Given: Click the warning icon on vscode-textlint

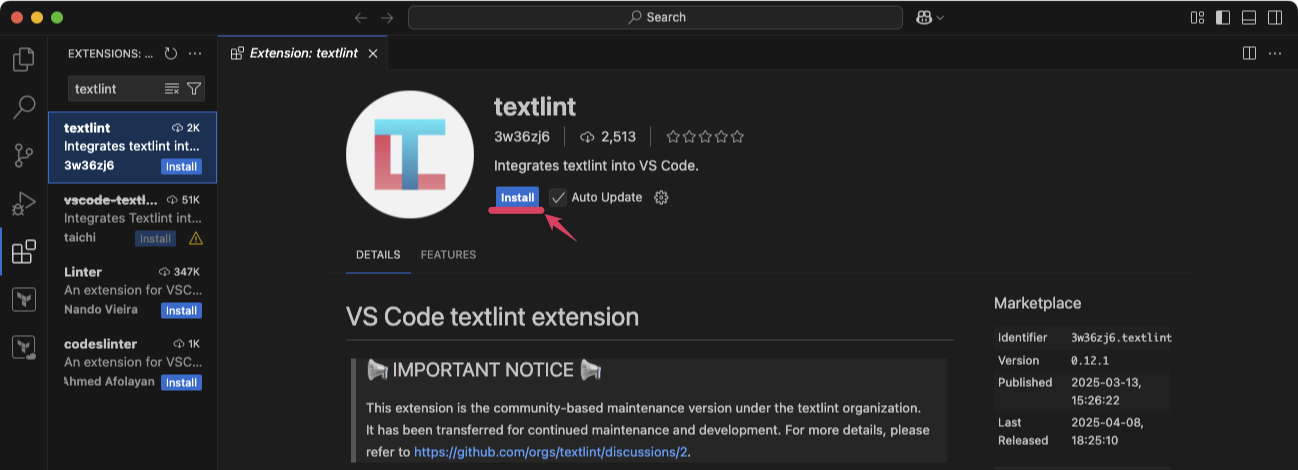Looking at the screenshot, I should 195,238.
